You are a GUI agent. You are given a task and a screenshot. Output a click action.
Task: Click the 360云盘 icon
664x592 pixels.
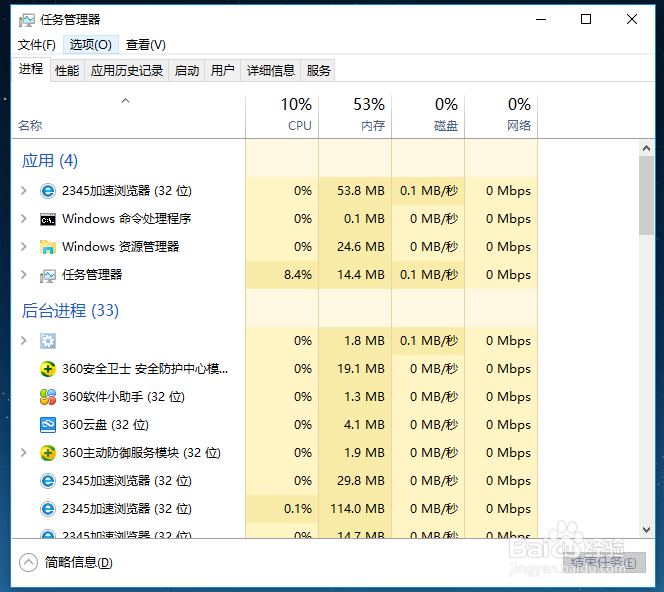click(48, 425)
